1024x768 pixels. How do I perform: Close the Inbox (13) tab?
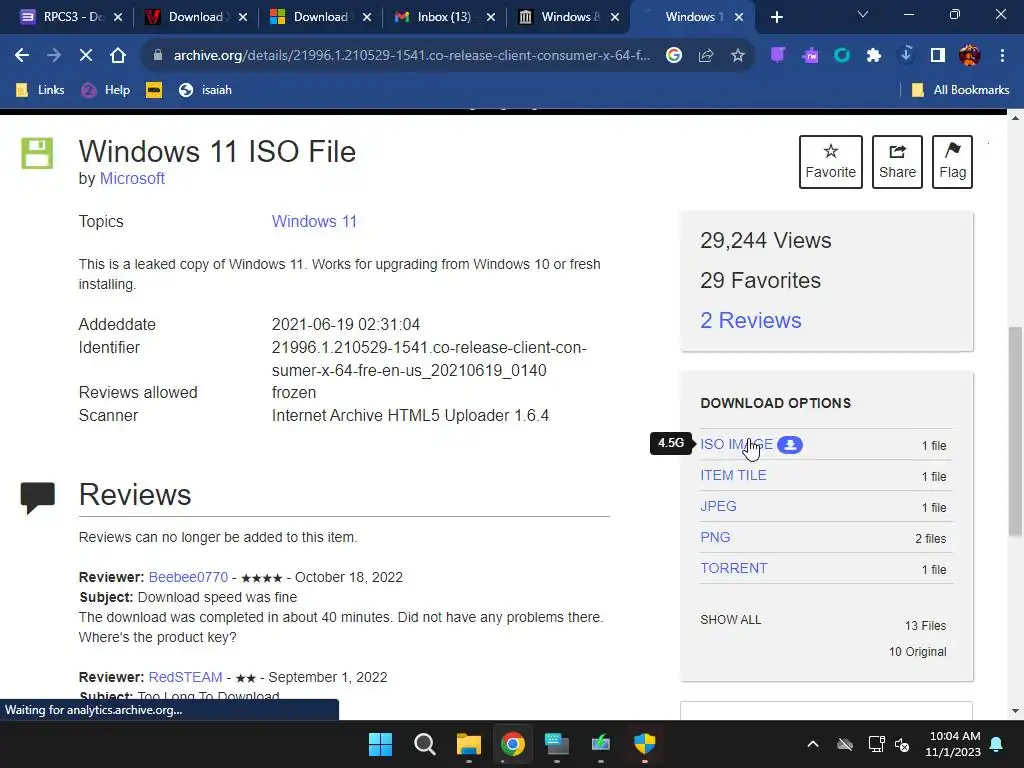491,17
